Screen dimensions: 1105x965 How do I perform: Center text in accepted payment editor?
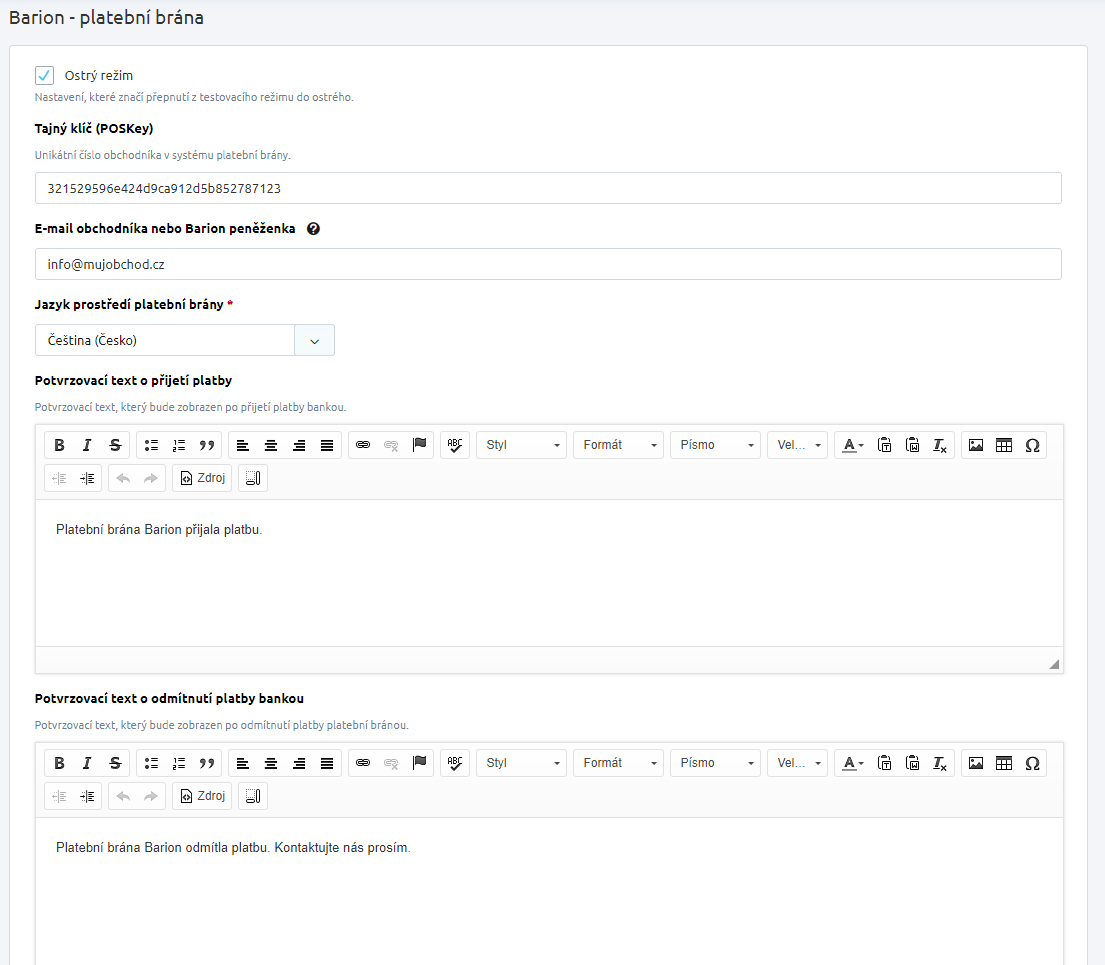[271, 445]
